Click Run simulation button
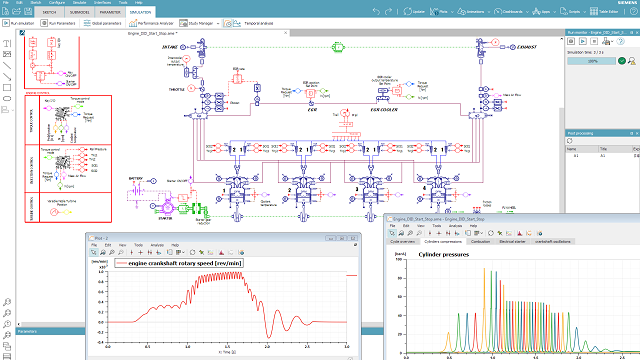640x360 pixels. tap(18, 23)
